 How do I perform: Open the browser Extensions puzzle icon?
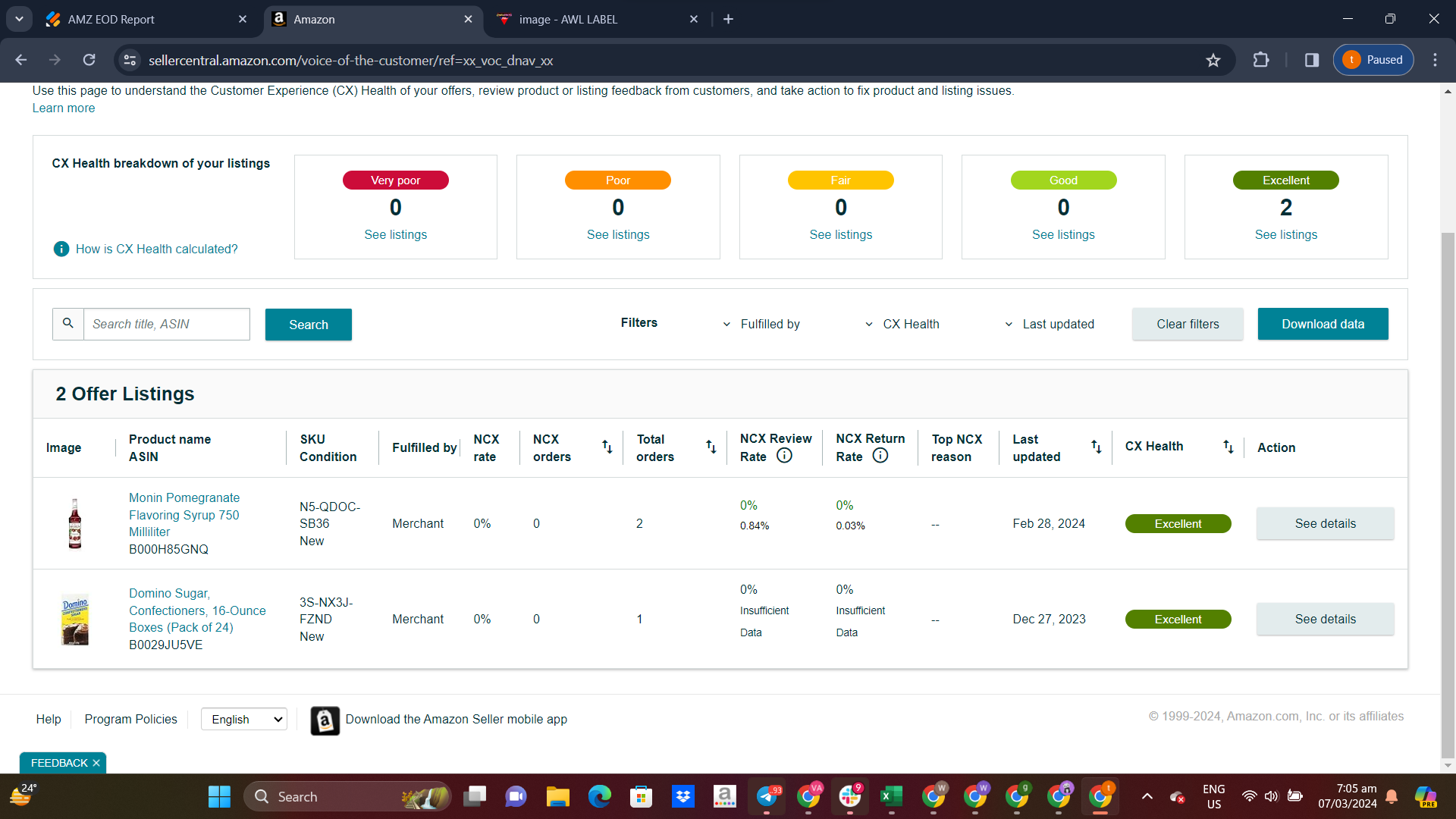point(1261,60)
